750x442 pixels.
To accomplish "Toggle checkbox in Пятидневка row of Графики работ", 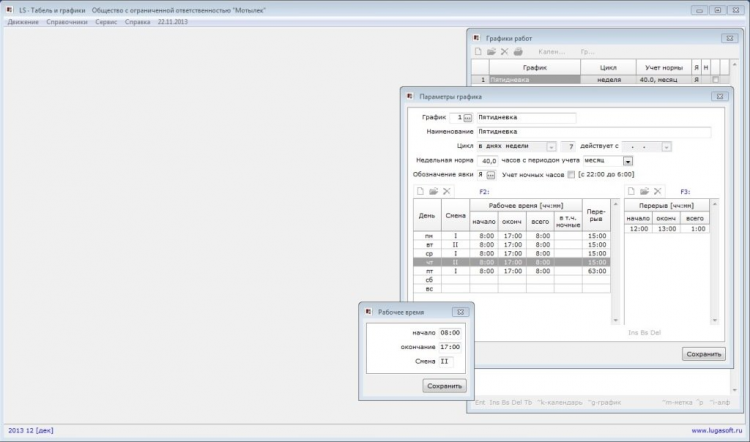I will (716, 80).
